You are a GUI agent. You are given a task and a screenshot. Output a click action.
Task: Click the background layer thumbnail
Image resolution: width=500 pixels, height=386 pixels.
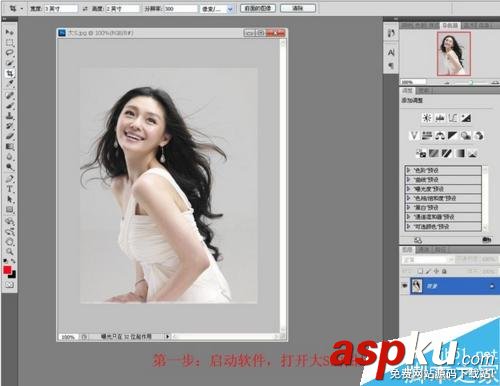coord(417,286)
